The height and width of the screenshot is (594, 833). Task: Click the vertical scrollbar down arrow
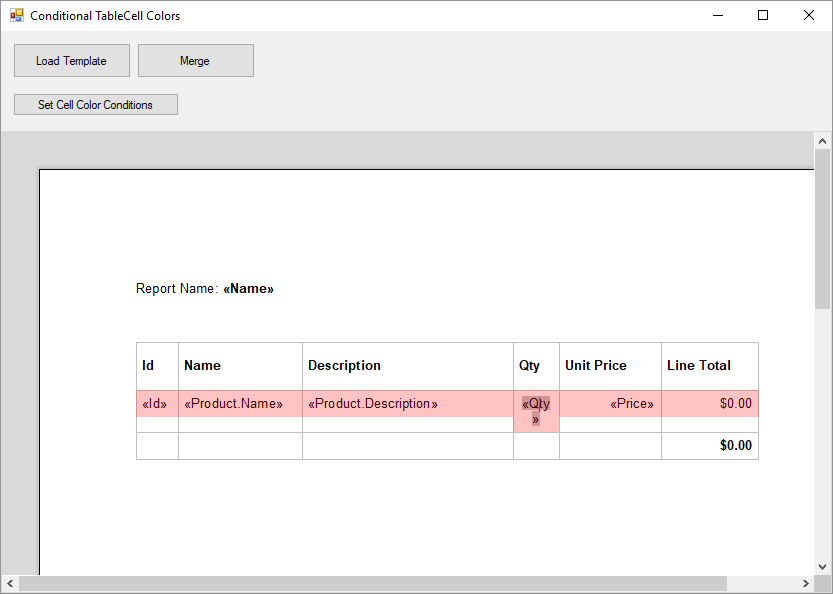[x=822, y=566]
